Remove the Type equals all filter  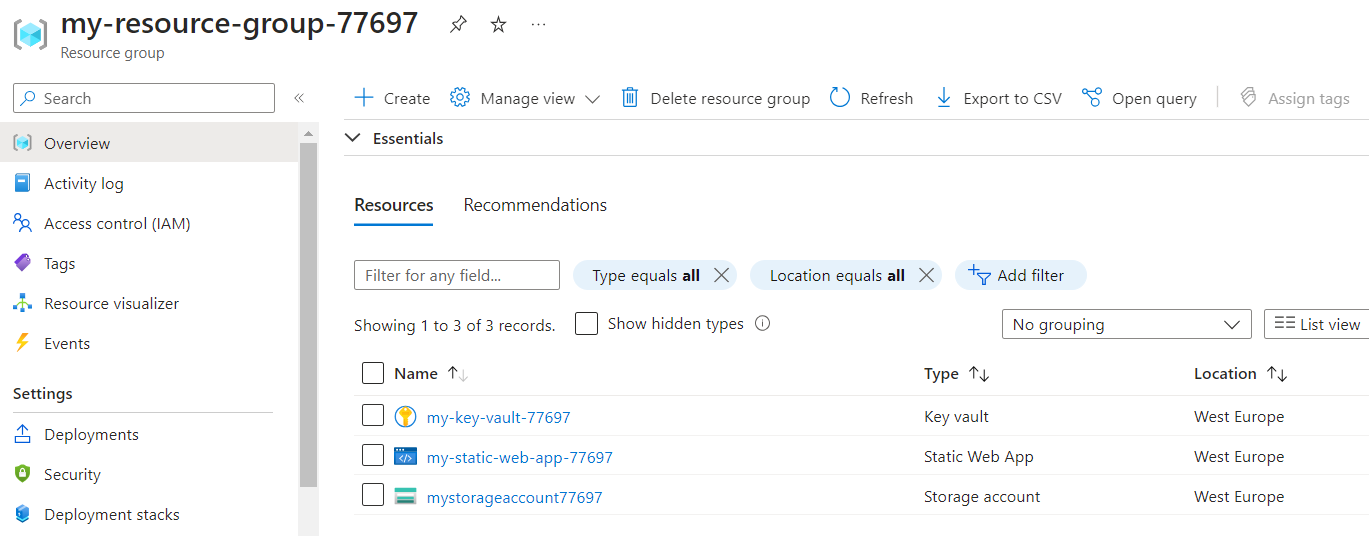click(x=721, y=276)
